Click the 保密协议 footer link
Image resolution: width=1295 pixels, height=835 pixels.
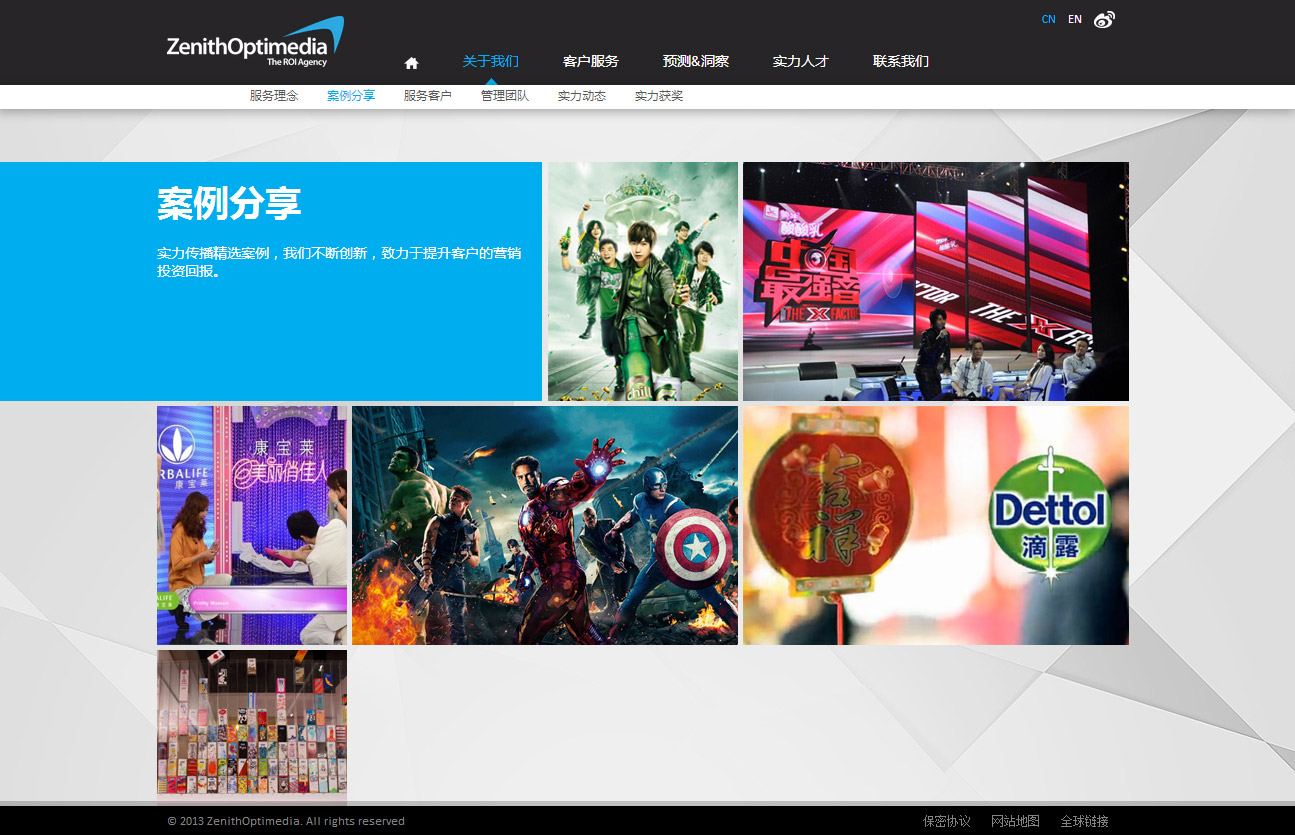tap(946, 821)
